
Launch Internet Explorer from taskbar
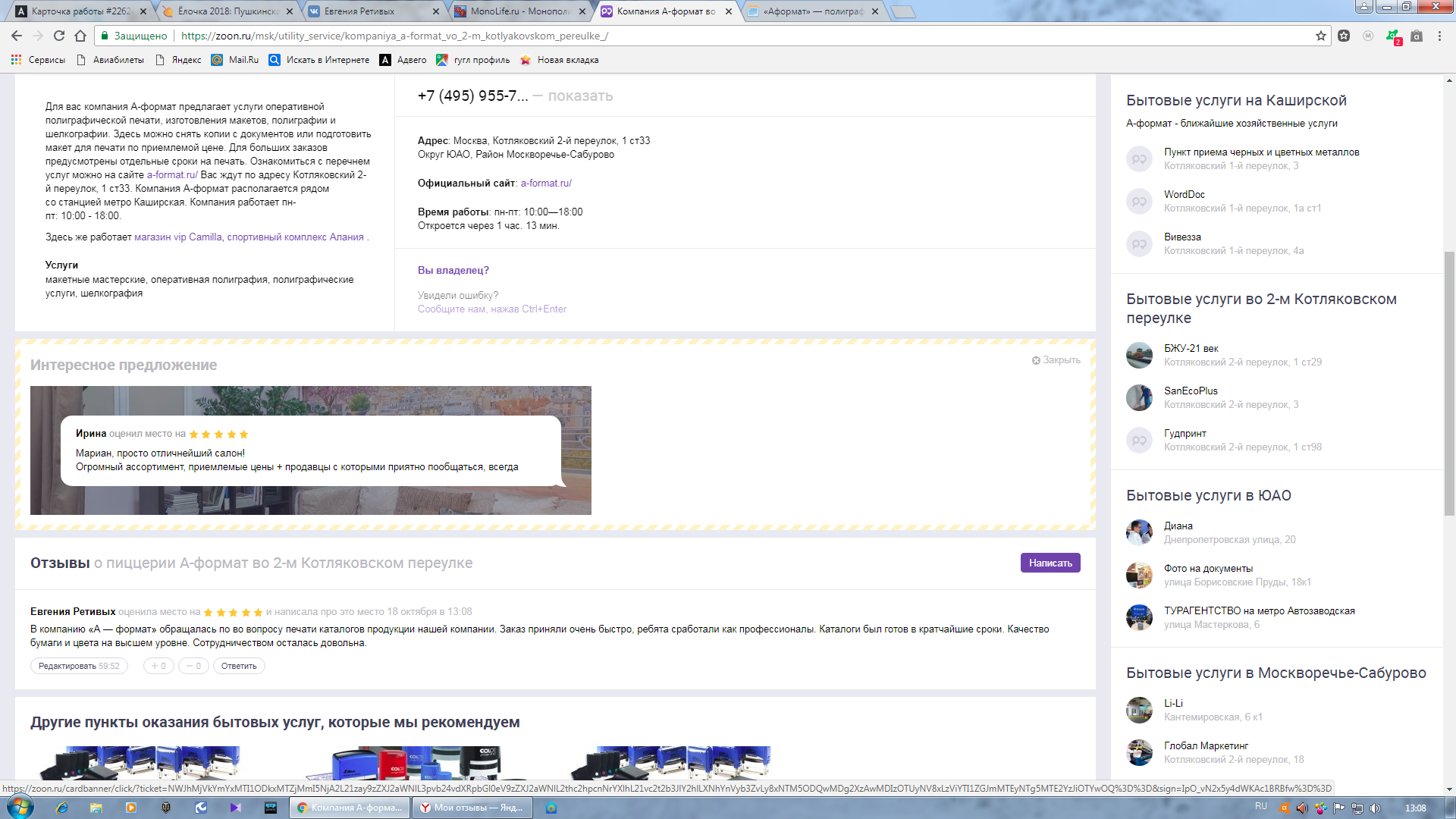pos(62,808)
